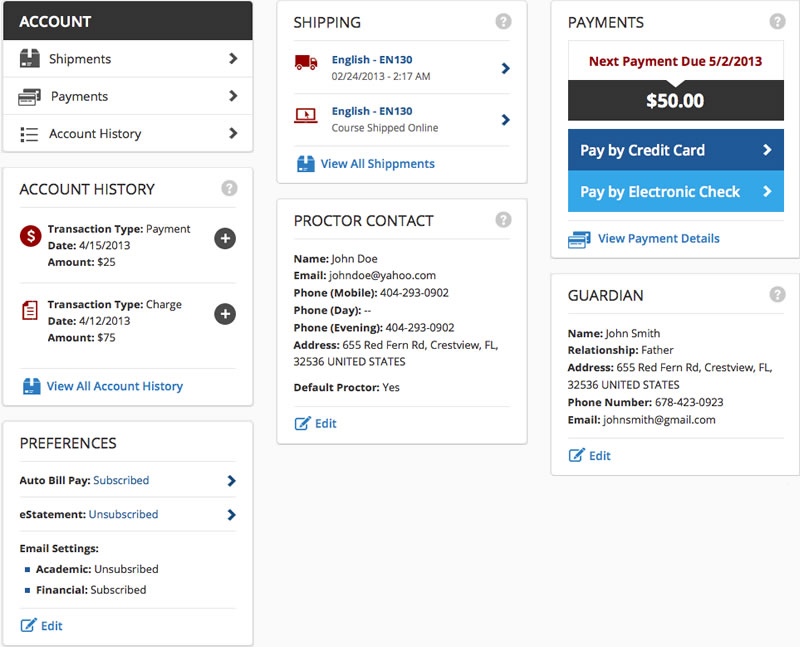The width and height of the screenshot is (800, 647).
Task: Click the red laptop online course icon
Action: click(x=306, y=115)
